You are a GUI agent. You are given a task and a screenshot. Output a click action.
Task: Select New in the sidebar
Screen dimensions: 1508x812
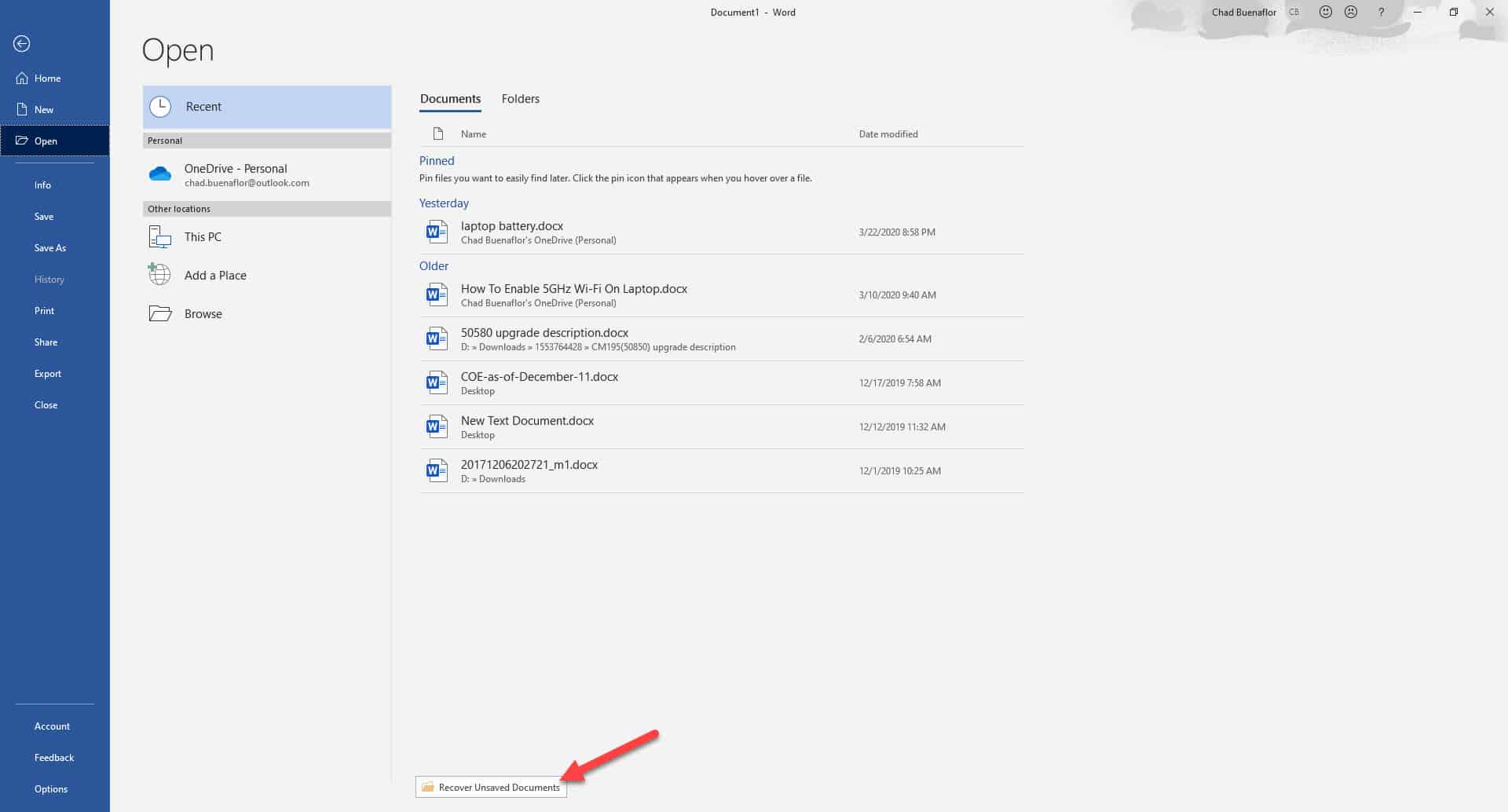pyautogui.click(x=55, y=110)
